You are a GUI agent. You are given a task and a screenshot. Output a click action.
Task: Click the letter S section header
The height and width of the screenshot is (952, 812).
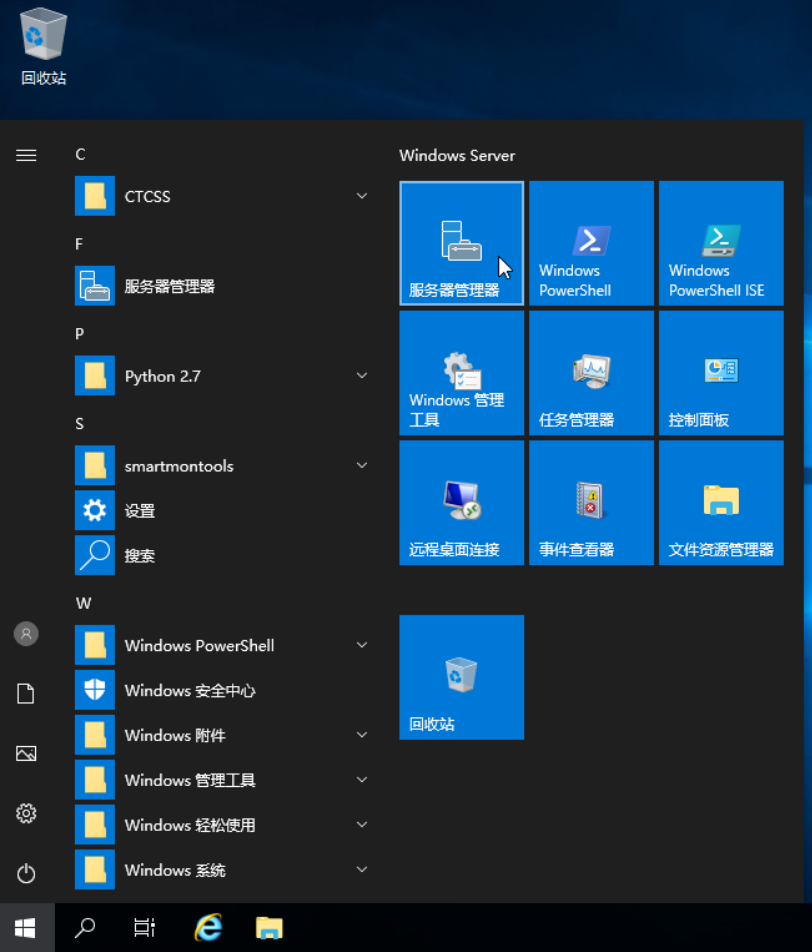(x=80, y=424)
